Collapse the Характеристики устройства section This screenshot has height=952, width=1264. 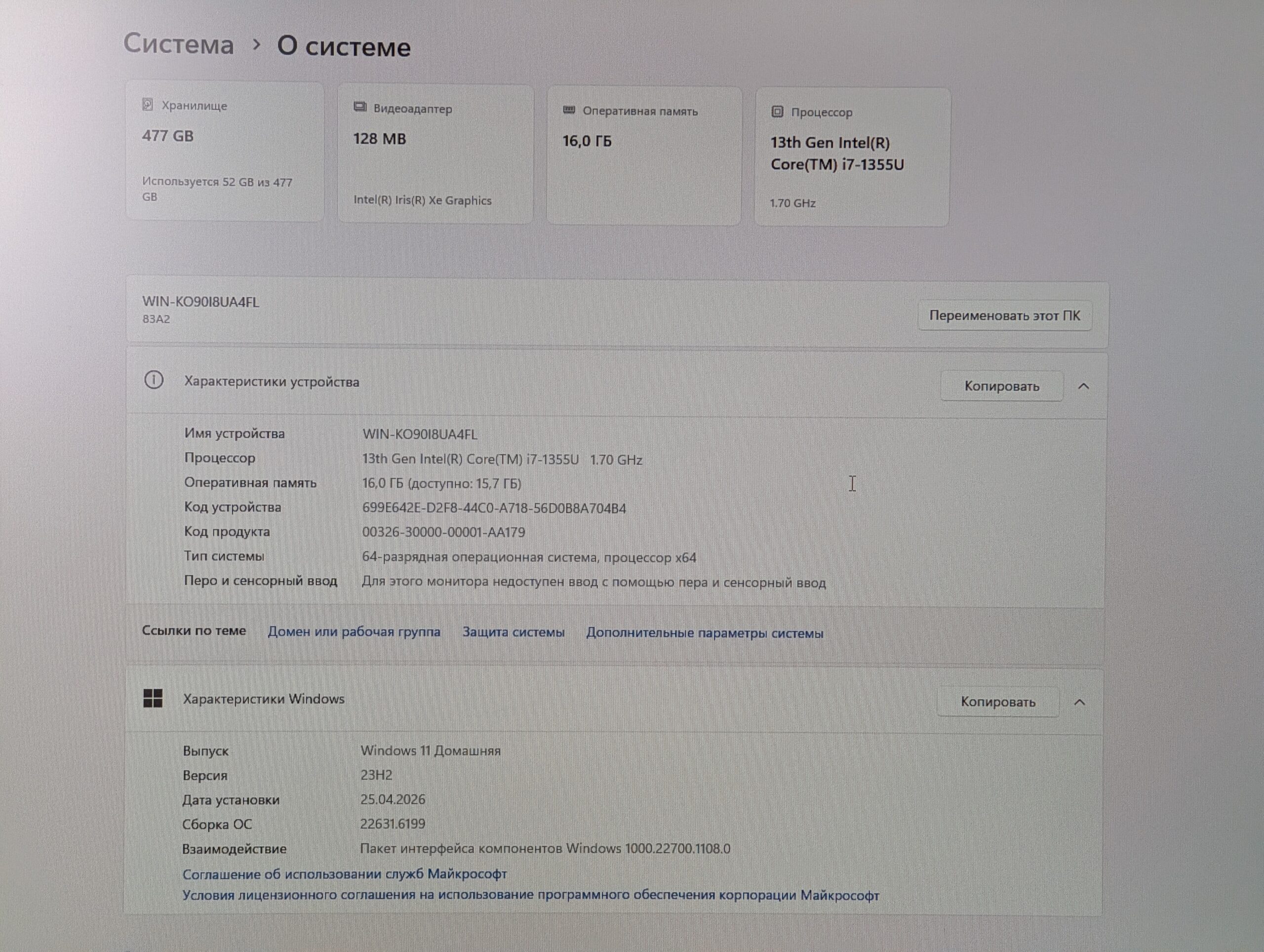point(1083,386)
